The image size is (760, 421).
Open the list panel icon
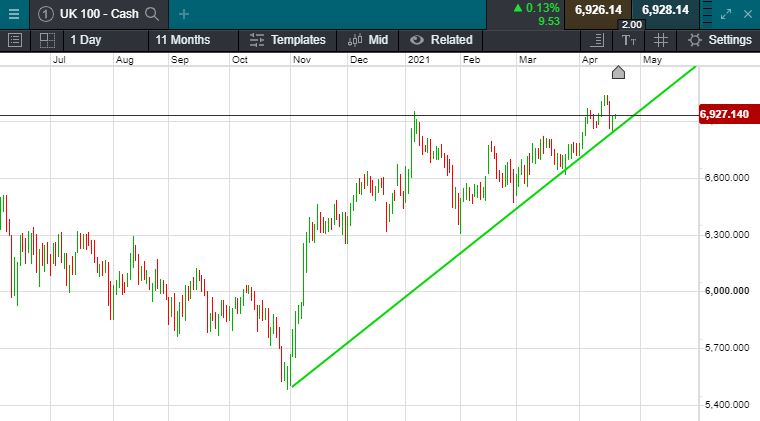point(15,40)
